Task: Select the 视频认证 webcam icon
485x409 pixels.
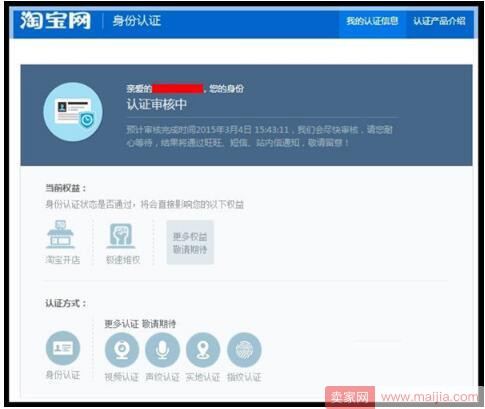Action: (122, 350)
